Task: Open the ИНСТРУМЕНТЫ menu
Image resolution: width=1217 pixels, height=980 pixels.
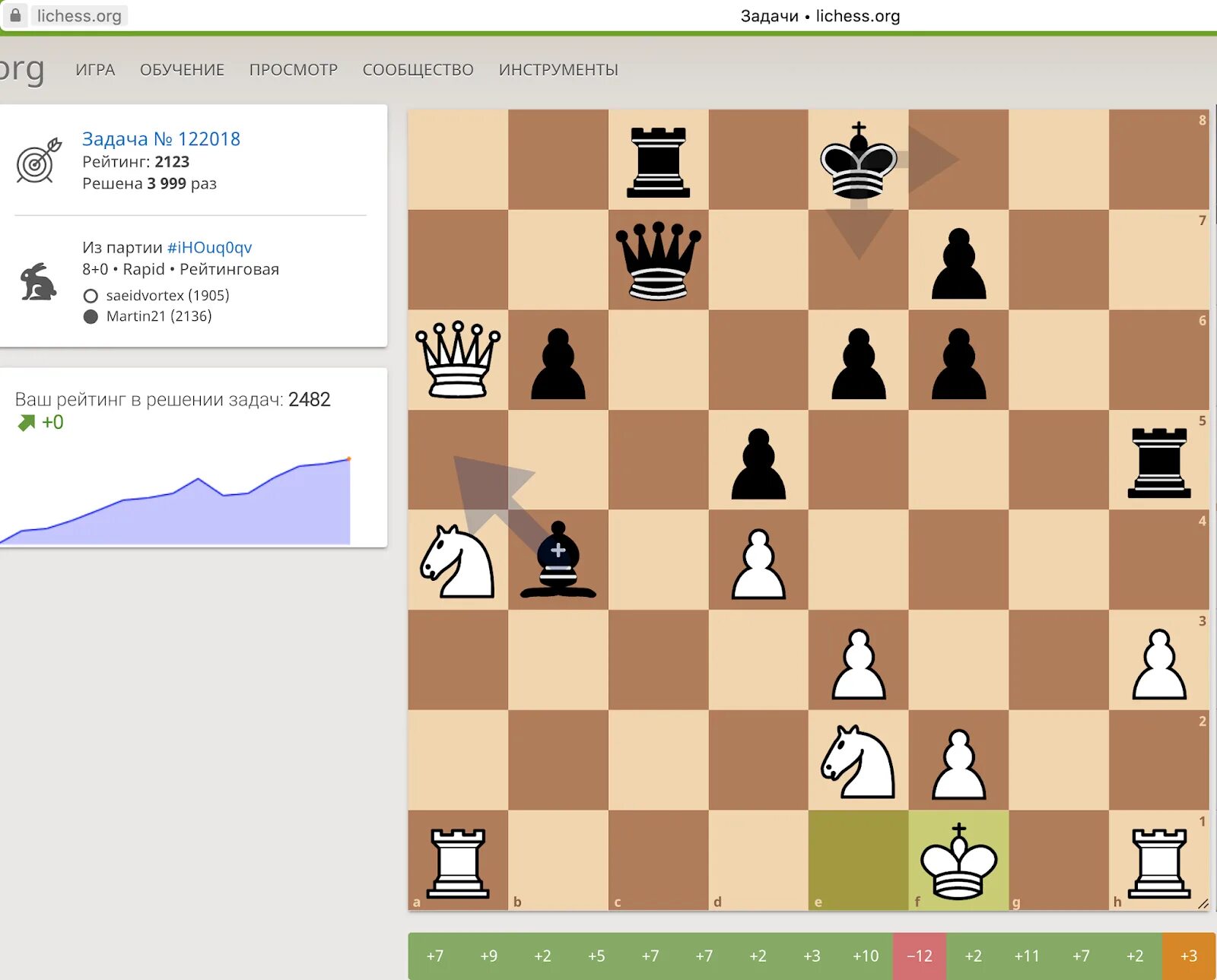Action: pos(558,70)
